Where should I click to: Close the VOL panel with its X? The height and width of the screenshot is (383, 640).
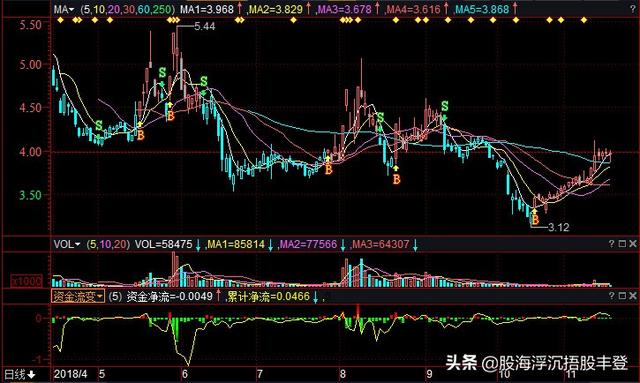[633, 244]
